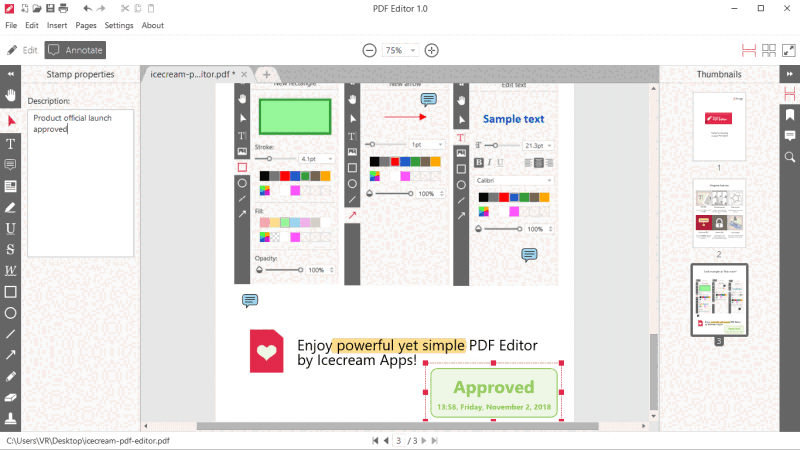Go to last page button
The image size is (800, 450).
[x=435, y=440]
